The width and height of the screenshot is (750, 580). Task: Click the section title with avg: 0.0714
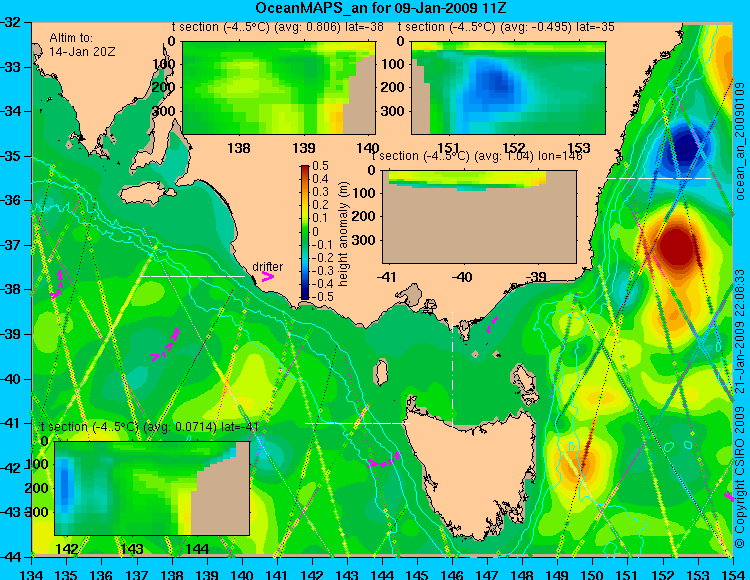point(150,427)
